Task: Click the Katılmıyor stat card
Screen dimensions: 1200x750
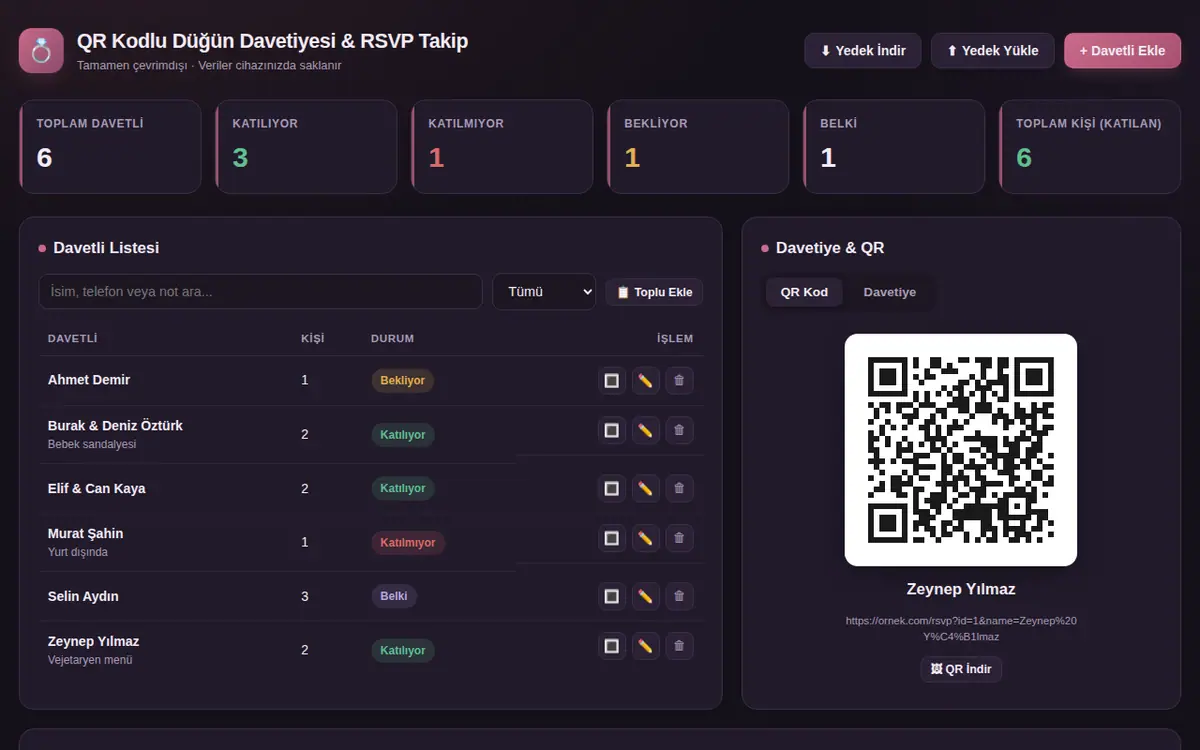Action: (x=502, y=146)
